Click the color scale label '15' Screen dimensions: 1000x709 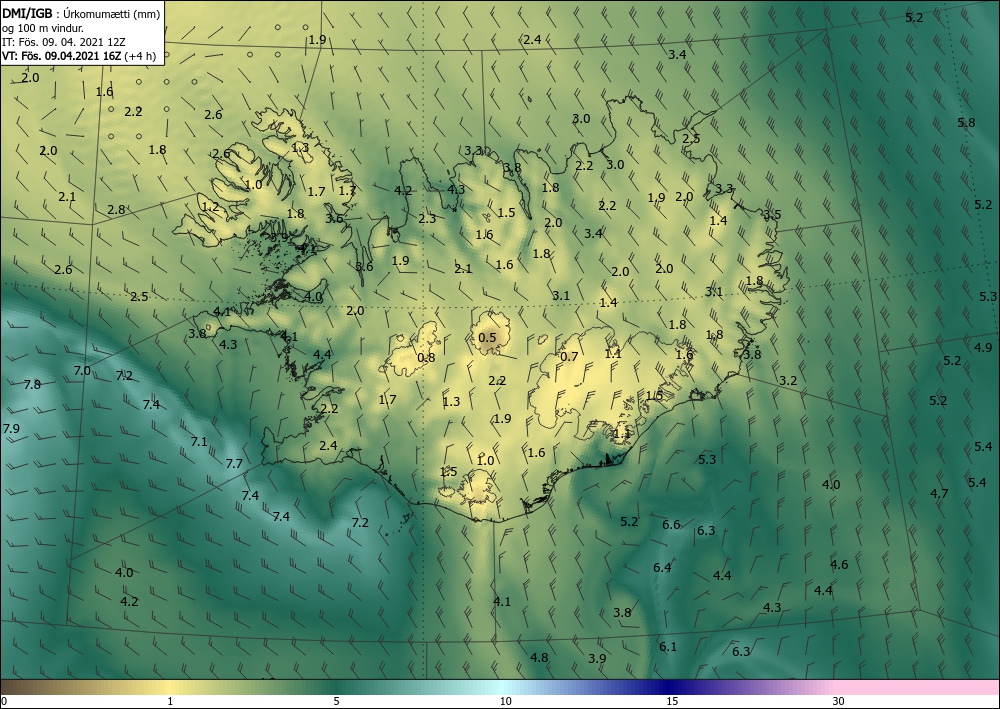point(672,701)
